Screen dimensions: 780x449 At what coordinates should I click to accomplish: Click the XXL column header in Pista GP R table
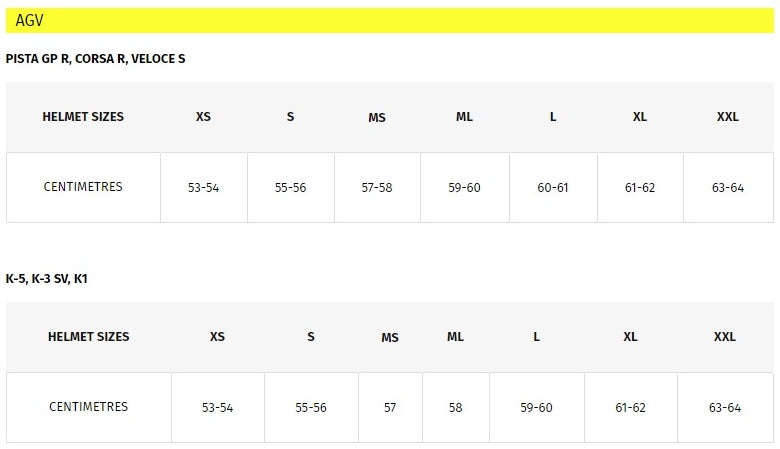point(728,117)
